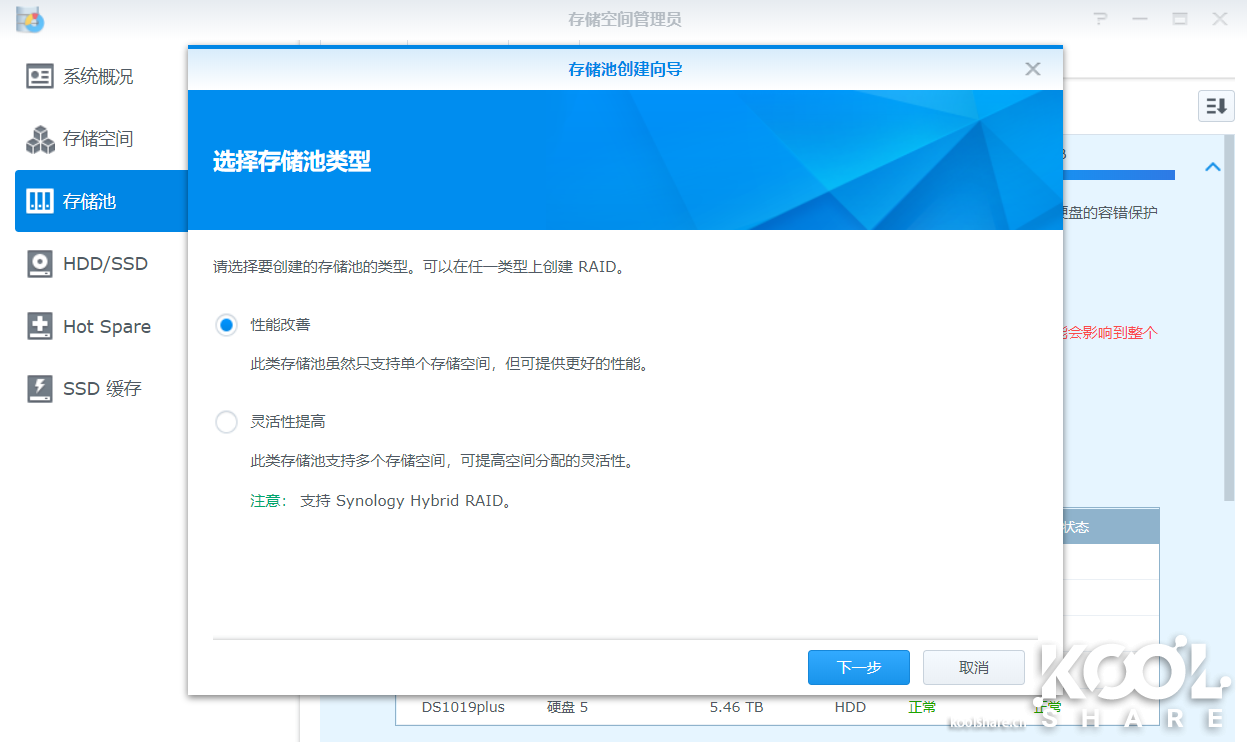Go to Hot Spare section
Image resolution: width=1247 pixels, height=742 pixels.
point(106,326)
